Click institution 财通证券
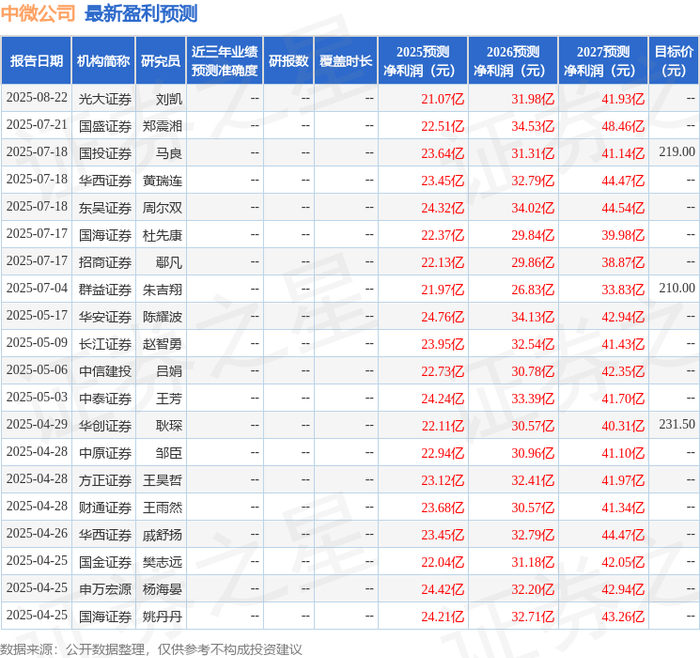The width and height of the screenshot is (700, 658). tap(105, 507)
